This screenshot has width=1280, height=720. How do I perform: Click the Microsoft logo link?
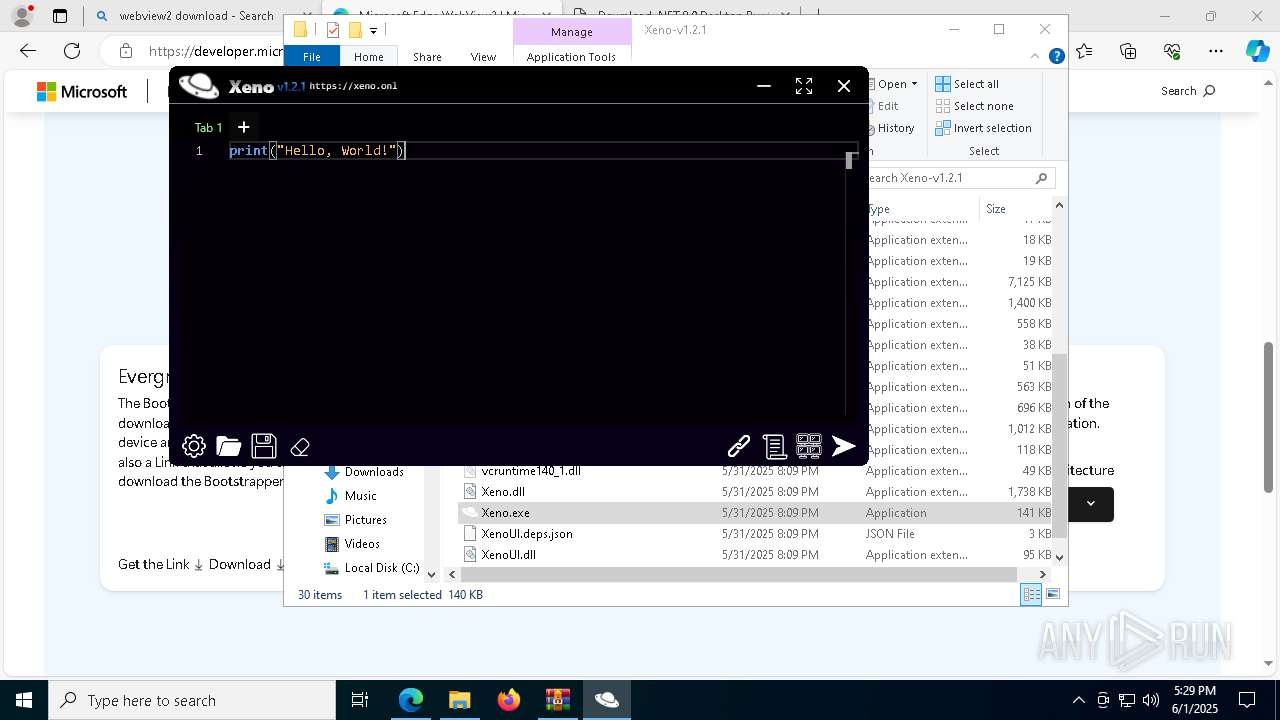pyautogui.click(x=82, y=92)
